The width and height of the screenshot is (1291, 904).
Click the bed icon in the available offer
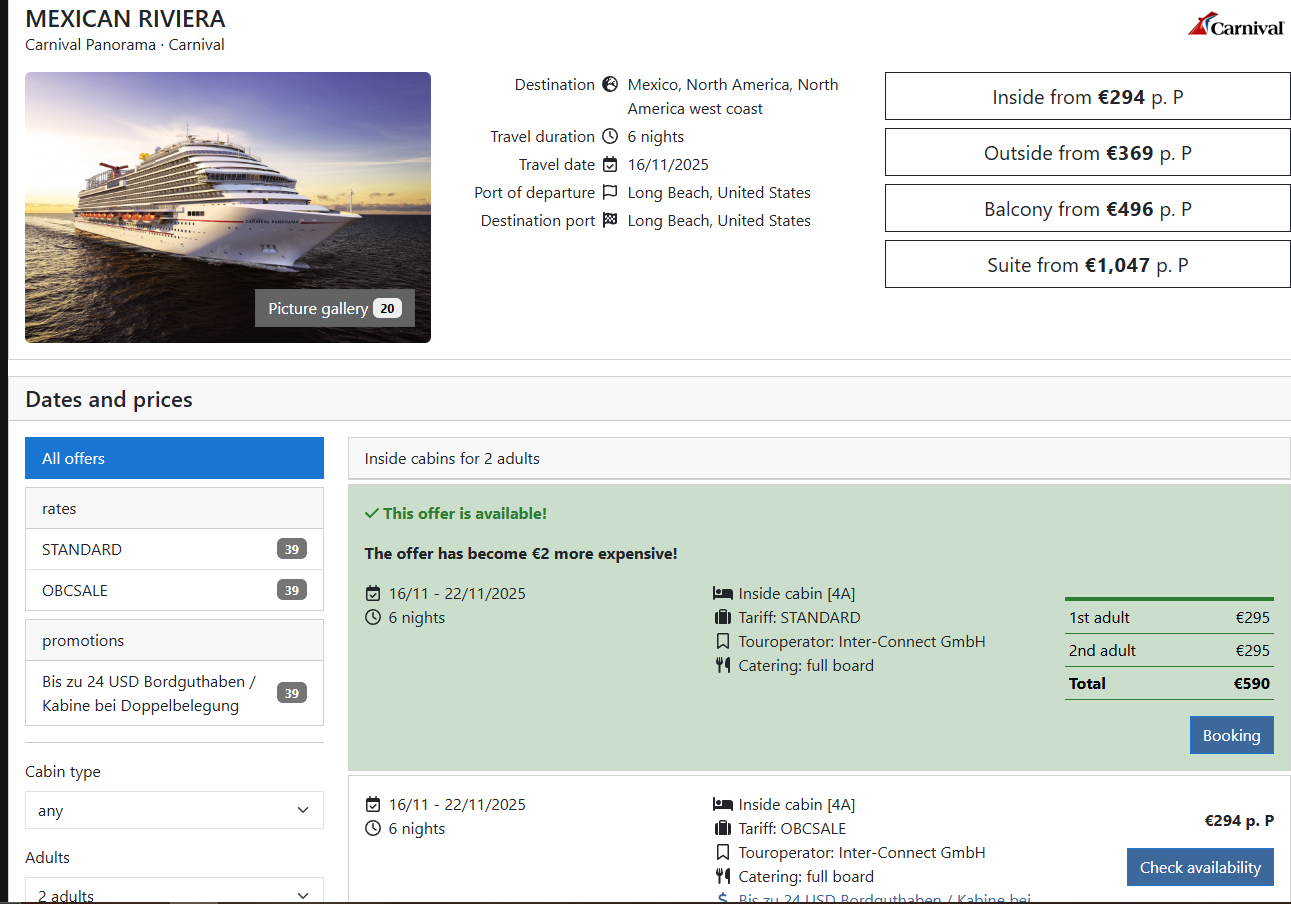723,594
